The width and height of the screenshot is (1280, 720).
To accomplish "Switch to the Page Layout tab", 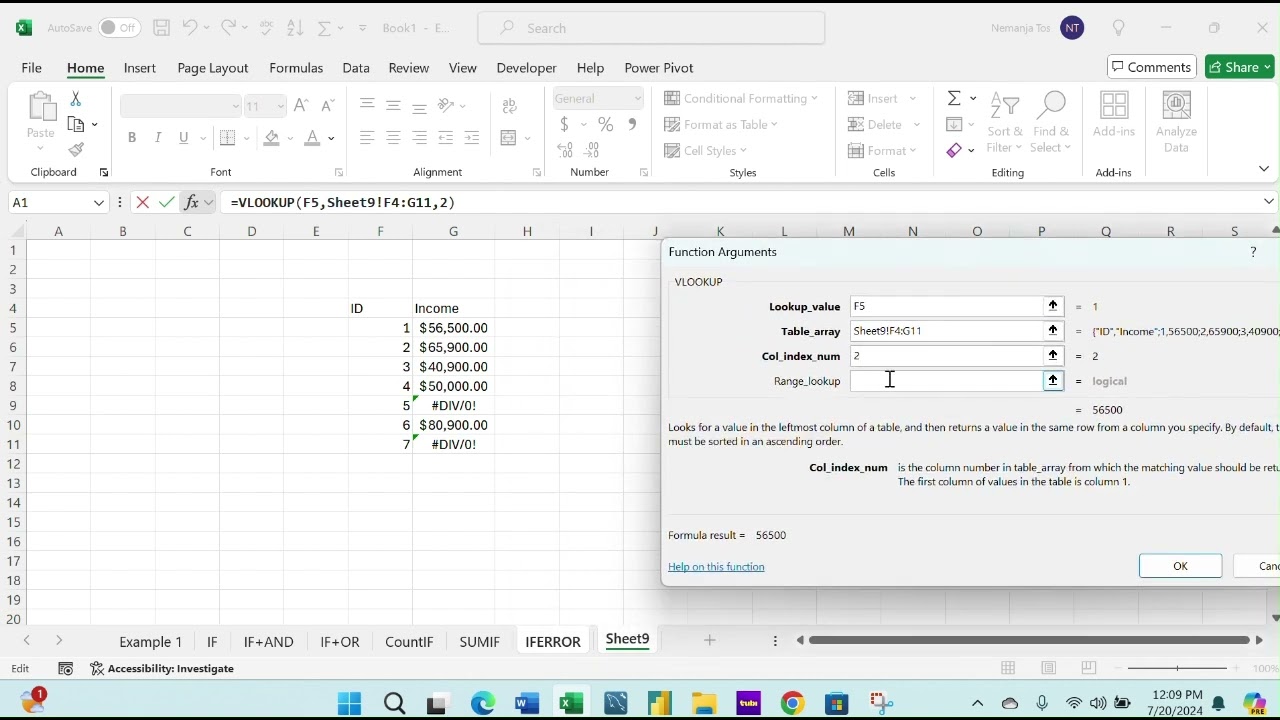I will [213, 68].
